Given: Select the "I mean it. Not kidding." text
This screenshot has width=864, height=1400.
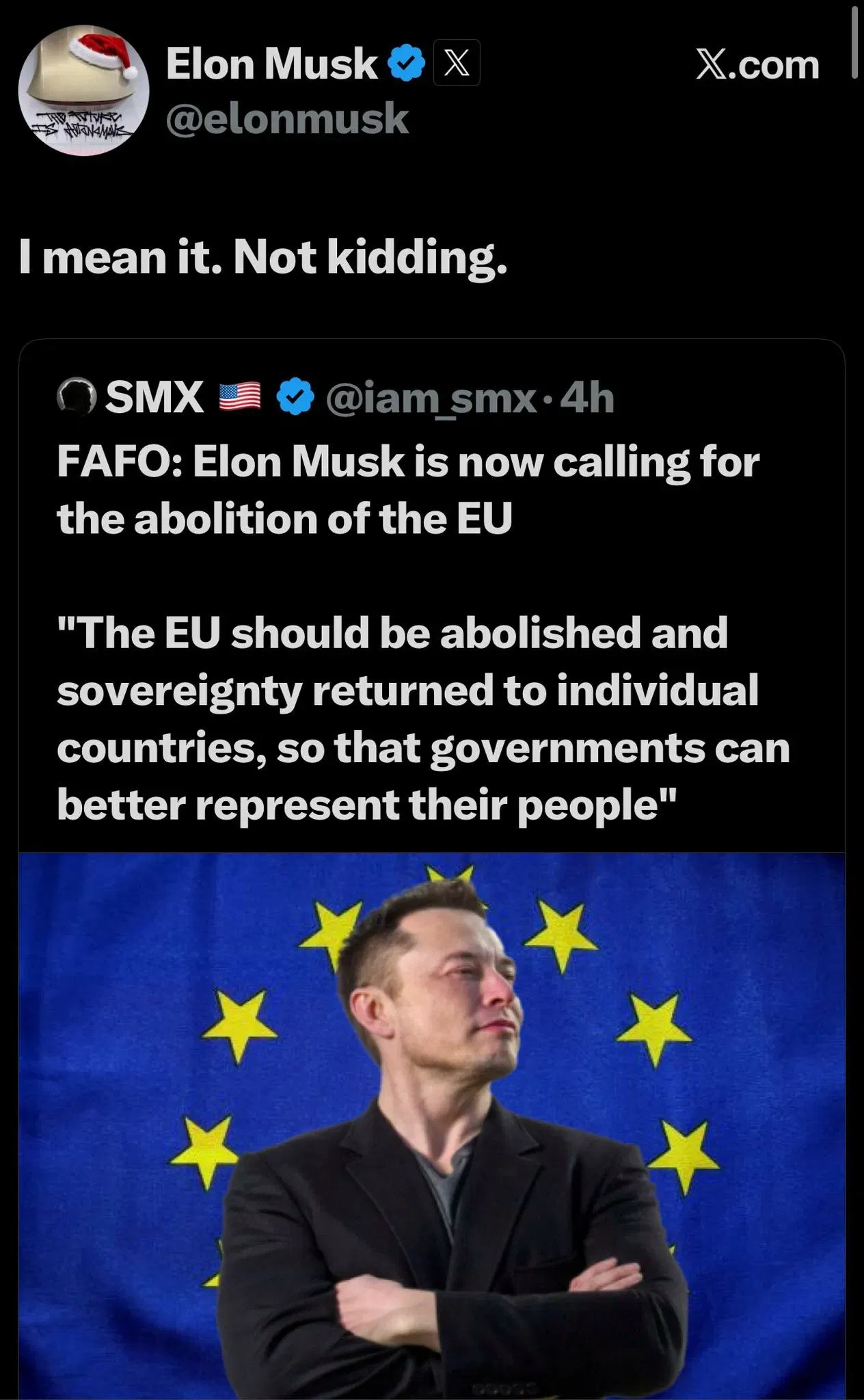Looking at the screenshot, I should (263, 258).
